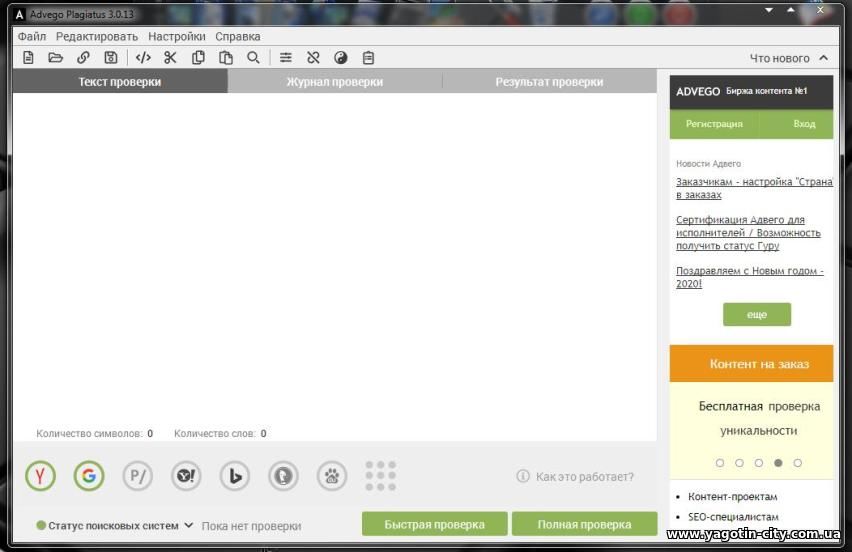
Task: Select the fifth carousel dot
Action: [797, 463]
